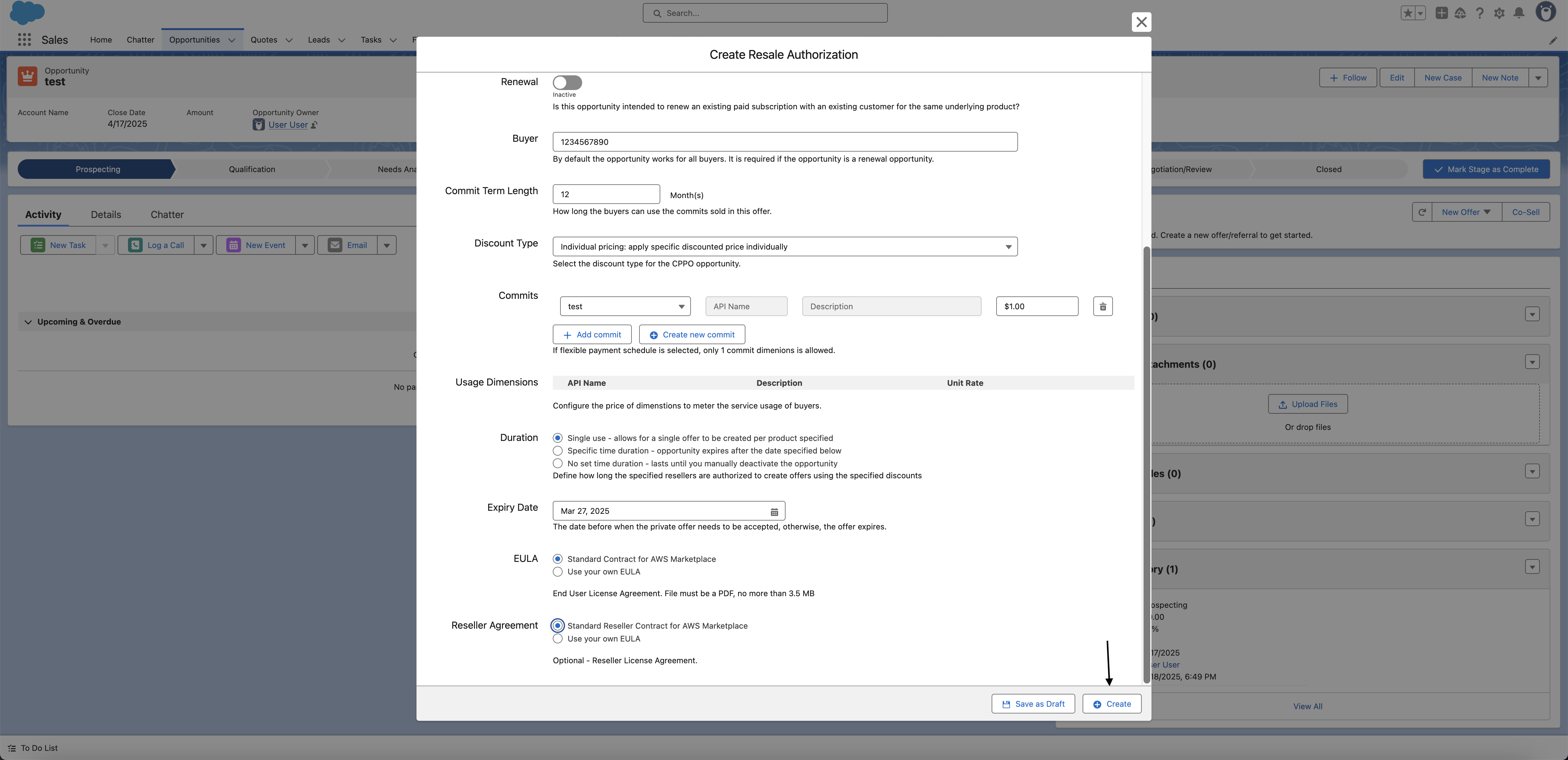Collapse the Upcoming & Overdue section

click(x=28, y=322)
